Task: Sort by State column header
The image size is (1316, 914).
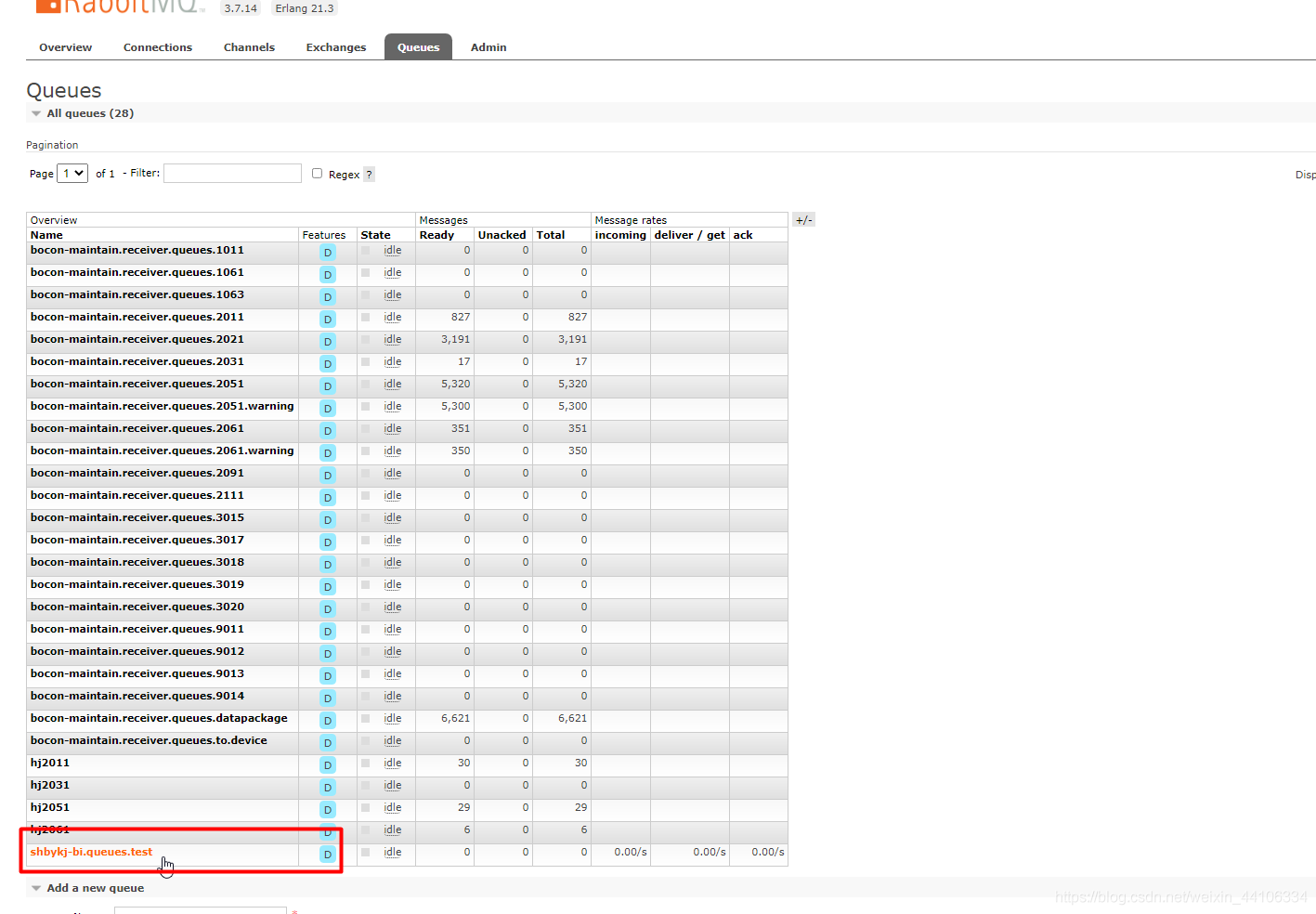Action: click(x=375, y=235)
